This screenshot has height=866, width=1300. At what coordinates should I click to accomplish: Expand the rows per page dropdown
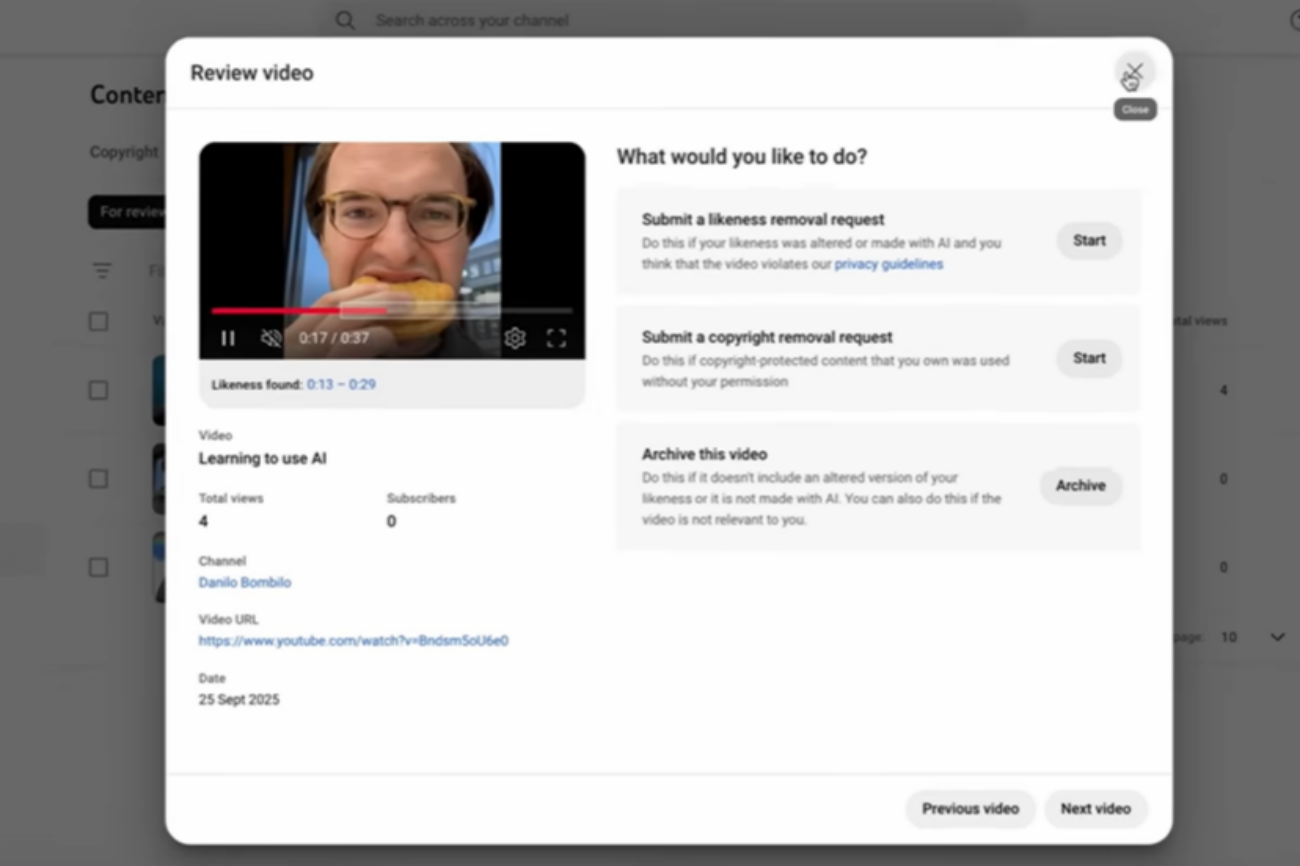pos(1277,637)
